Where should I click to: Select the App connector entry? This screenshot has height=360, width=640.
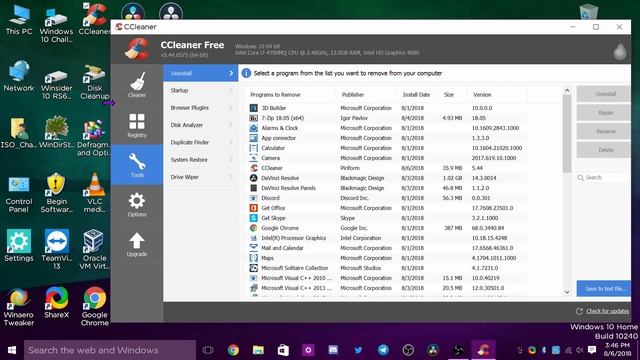pyautogui.click(x=386, y=138)
